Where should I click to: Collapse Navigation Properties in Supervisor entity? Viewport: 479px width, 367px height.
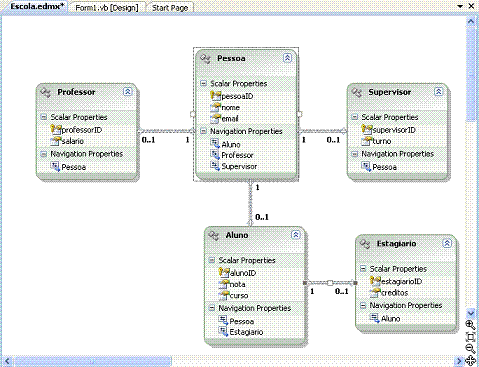pos(355,154)
